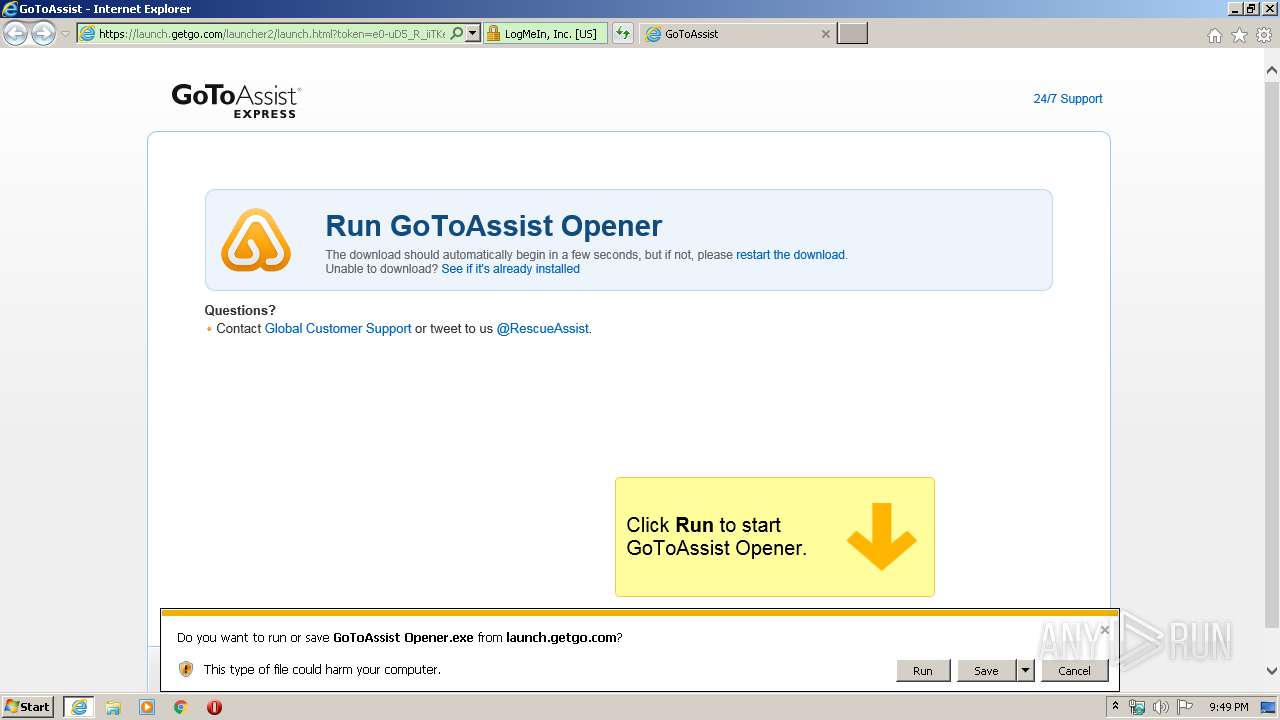Screen dimensions: 1280x720
Task: Click the 9:49 PM clock
Action: [1228, 707]
